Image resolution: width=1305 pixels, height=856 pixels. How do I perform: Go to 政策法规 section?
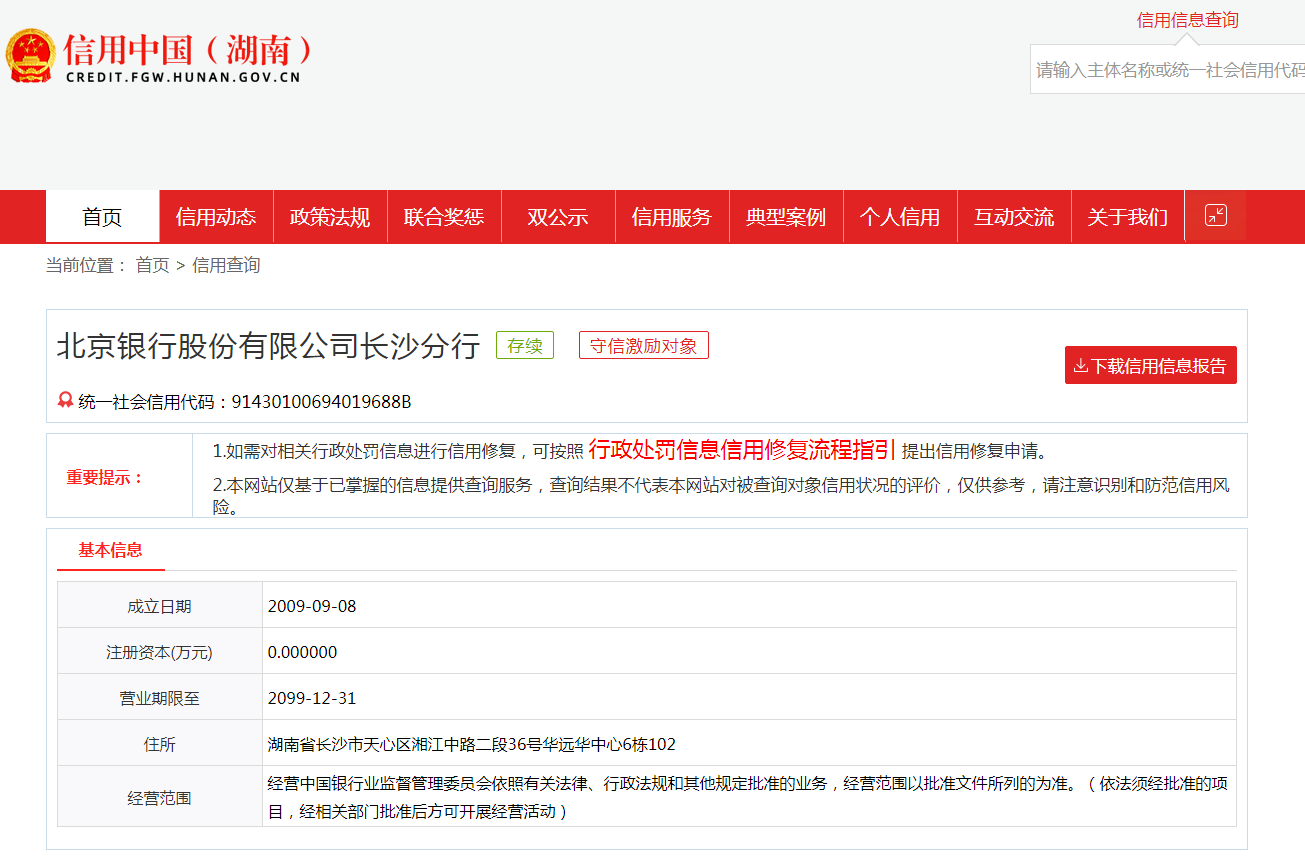(330, 217)
